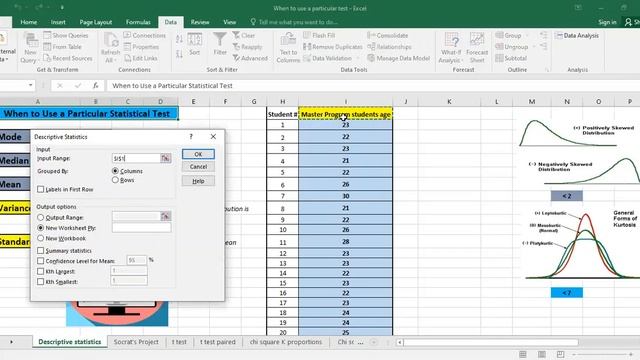The image size is (640, 360).
Task: Select Rows grouping radio button
Action: click(115, 180)
